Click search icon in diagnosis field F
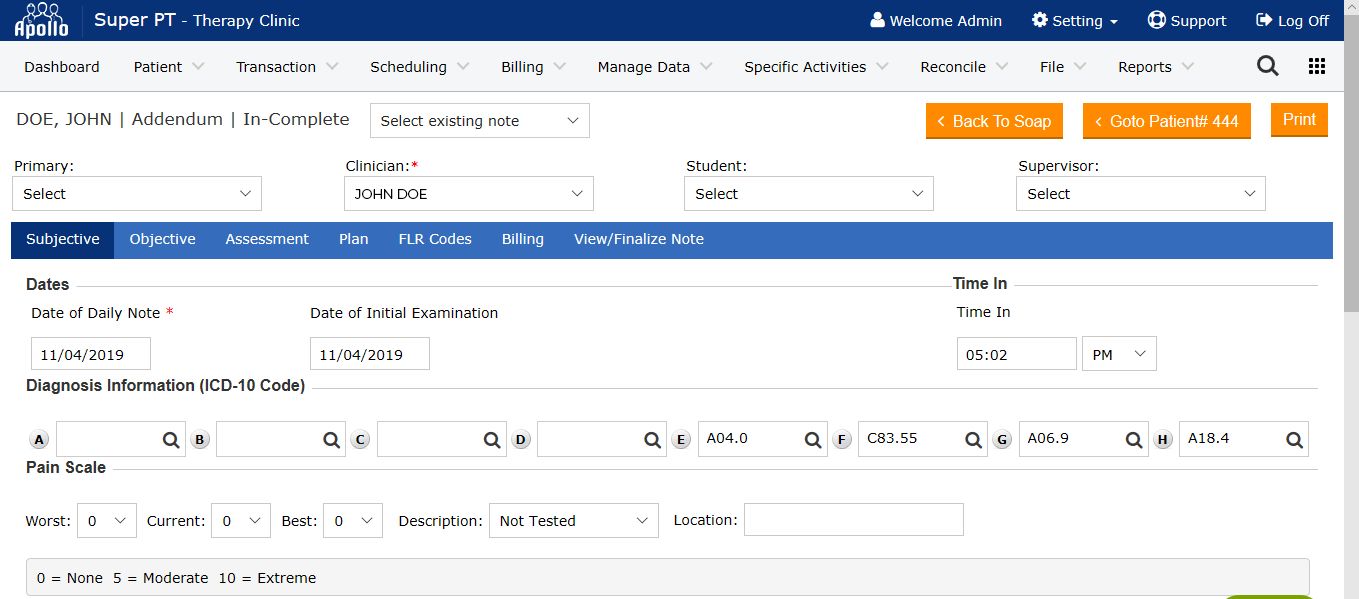 [973, 439]
